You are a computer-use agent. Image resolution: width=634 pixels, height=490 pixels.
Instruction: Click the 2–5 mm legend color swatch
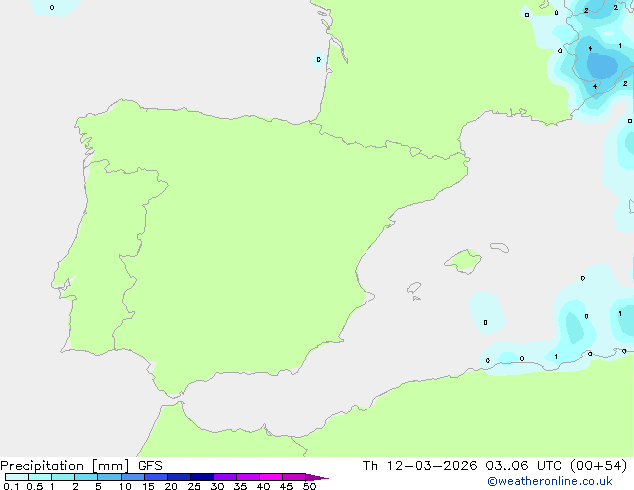coord(86,477)
